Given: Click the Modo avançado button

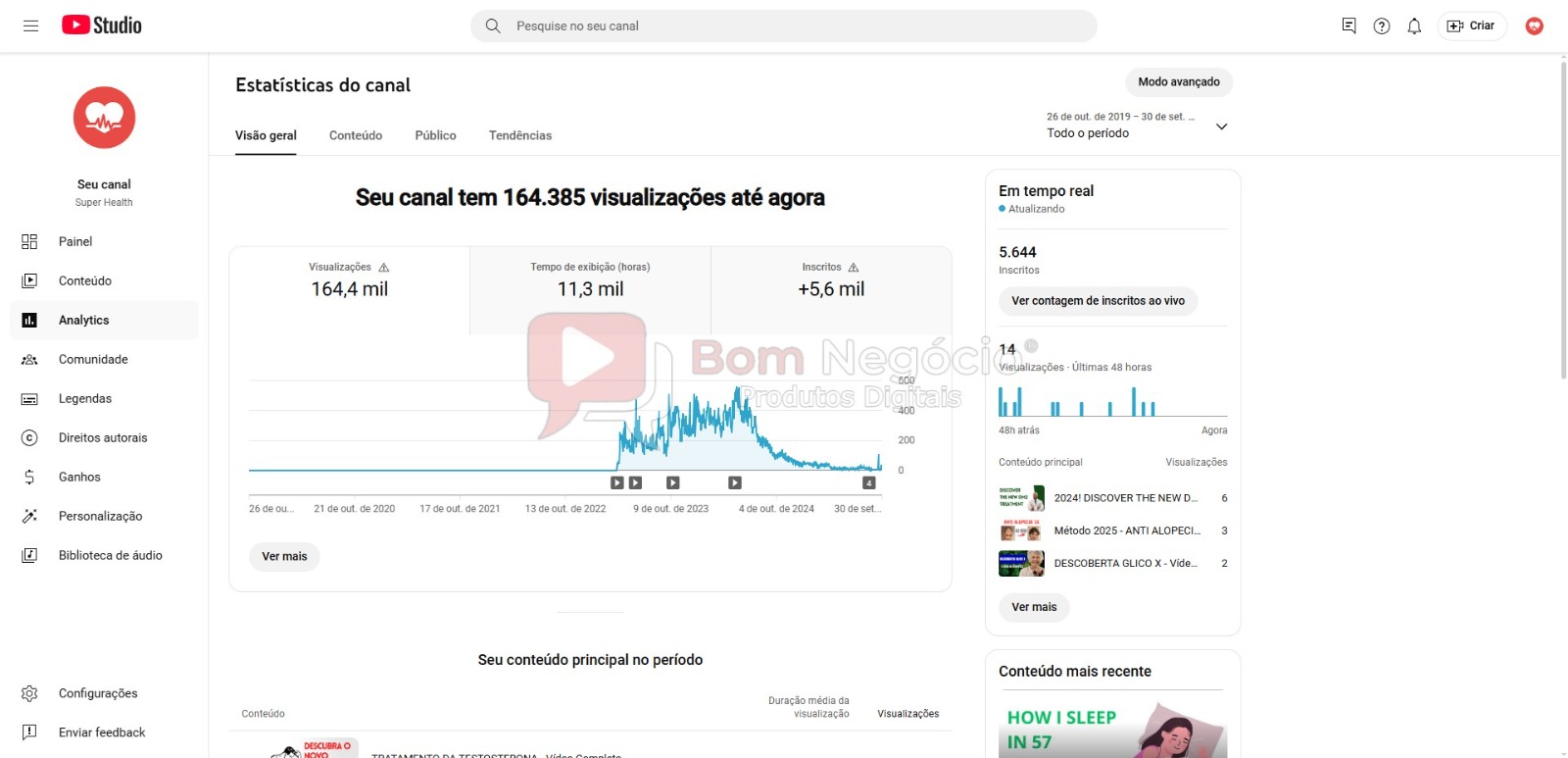Looking at the screenshot, I should click(x=1178, y=82).
